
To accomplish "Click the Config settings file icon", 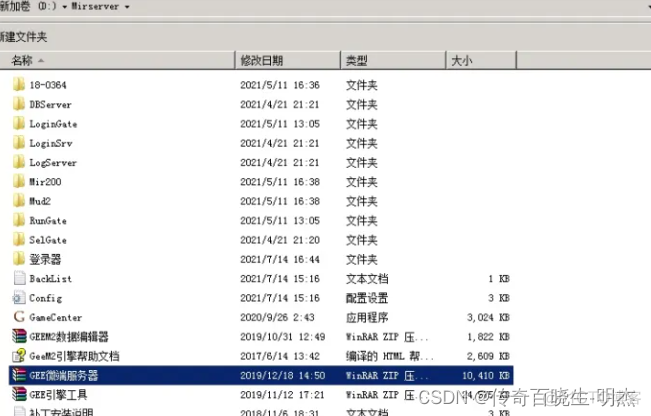I will pos(19,298).
